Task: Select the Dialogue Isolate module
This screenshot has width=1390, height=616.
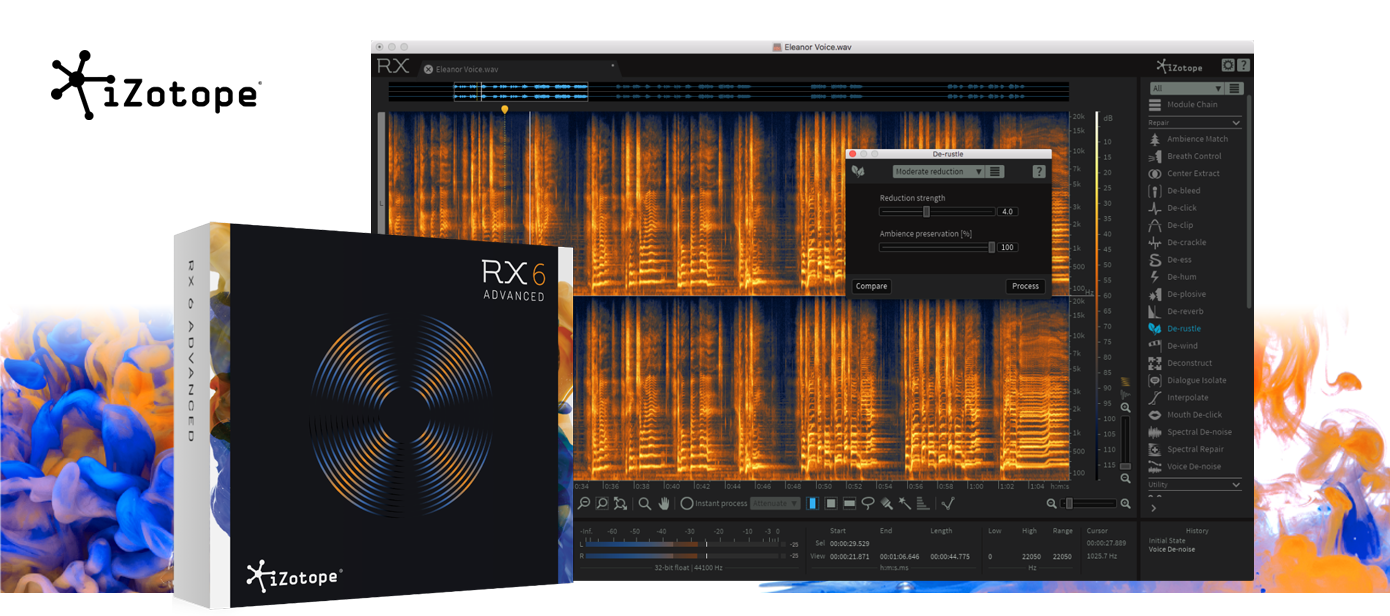Action: (x=1188, y=380)
